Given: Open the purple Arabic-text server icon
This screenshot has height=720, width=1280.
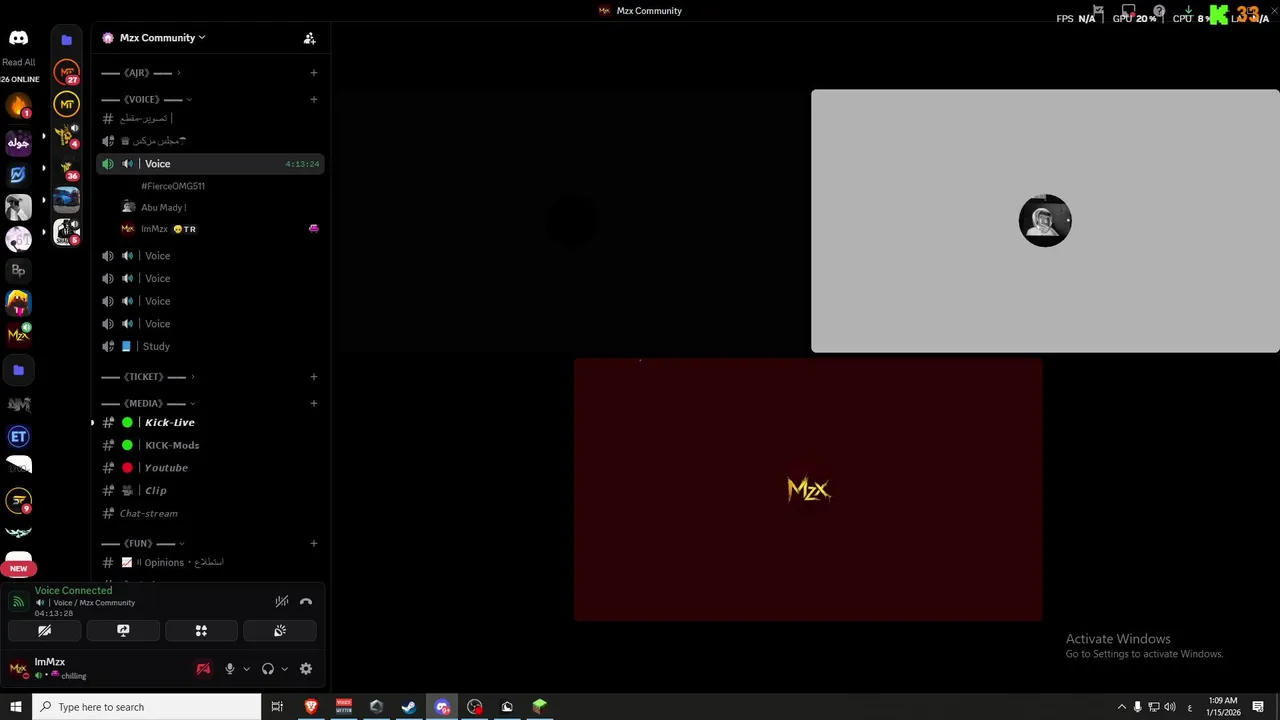Looking at the screenshot, I should coord(18,142).
